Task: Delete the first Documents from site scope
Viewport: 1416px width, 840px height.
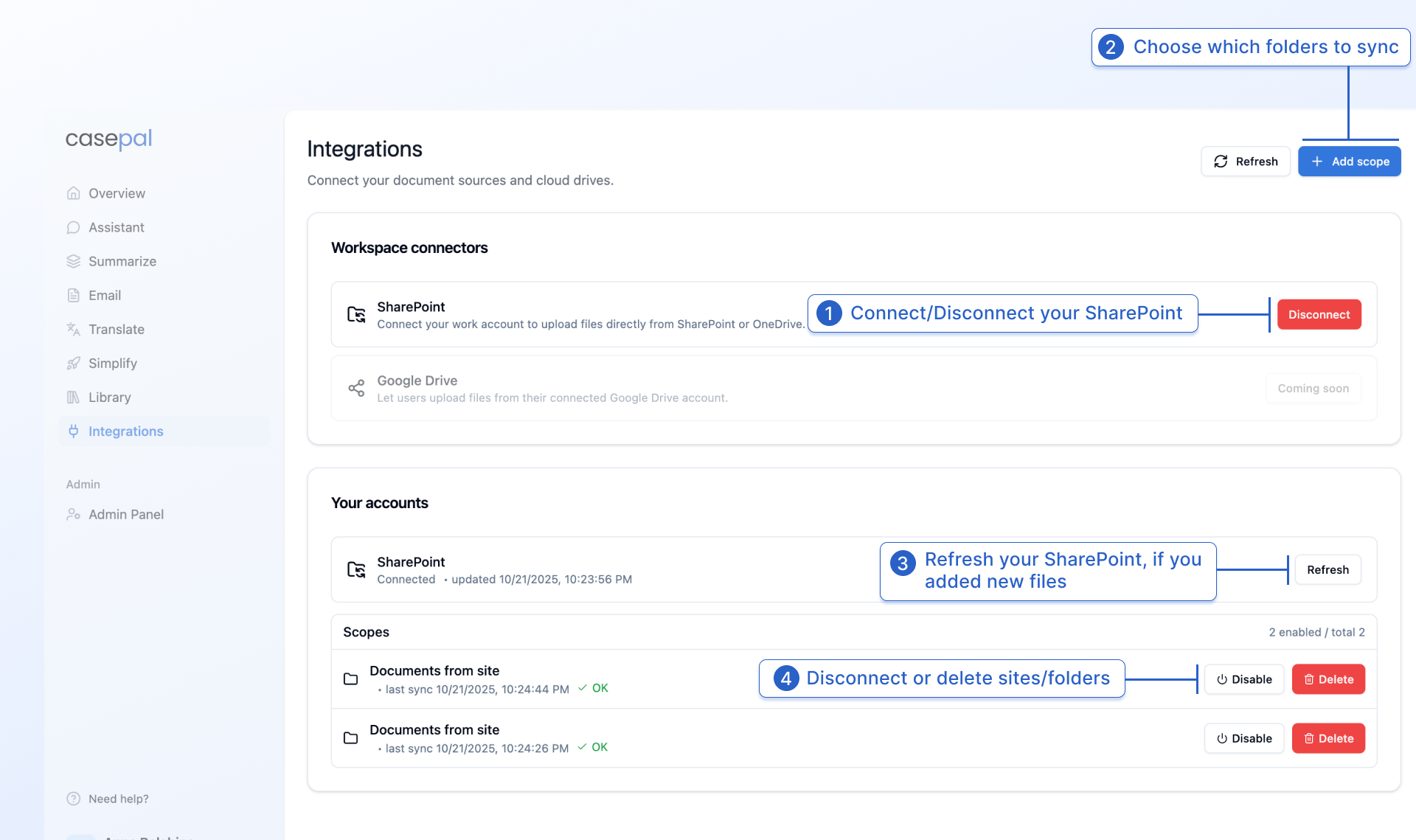Action: click(x=1328, y=679)
